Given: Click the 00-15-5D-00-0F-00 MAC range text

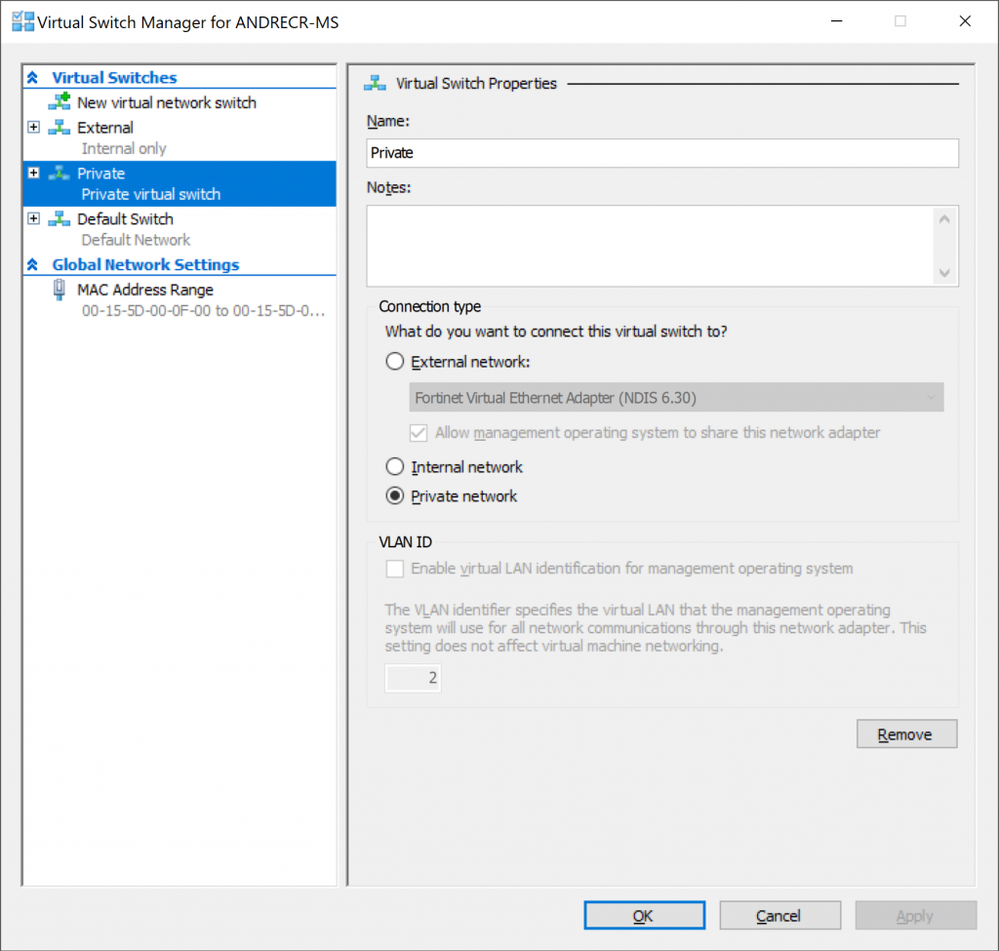Looking at the screenshot, I should [203, 311].
